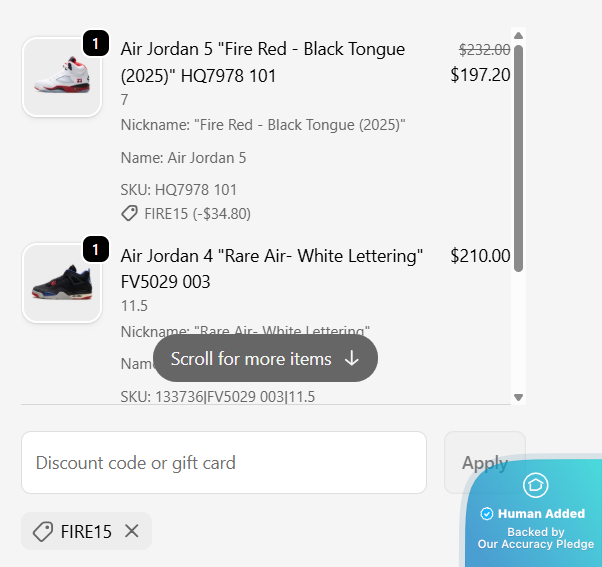
Task: Click the discount tag icon beside FIRE15 (-$34.80)
Action: point(129,213)
